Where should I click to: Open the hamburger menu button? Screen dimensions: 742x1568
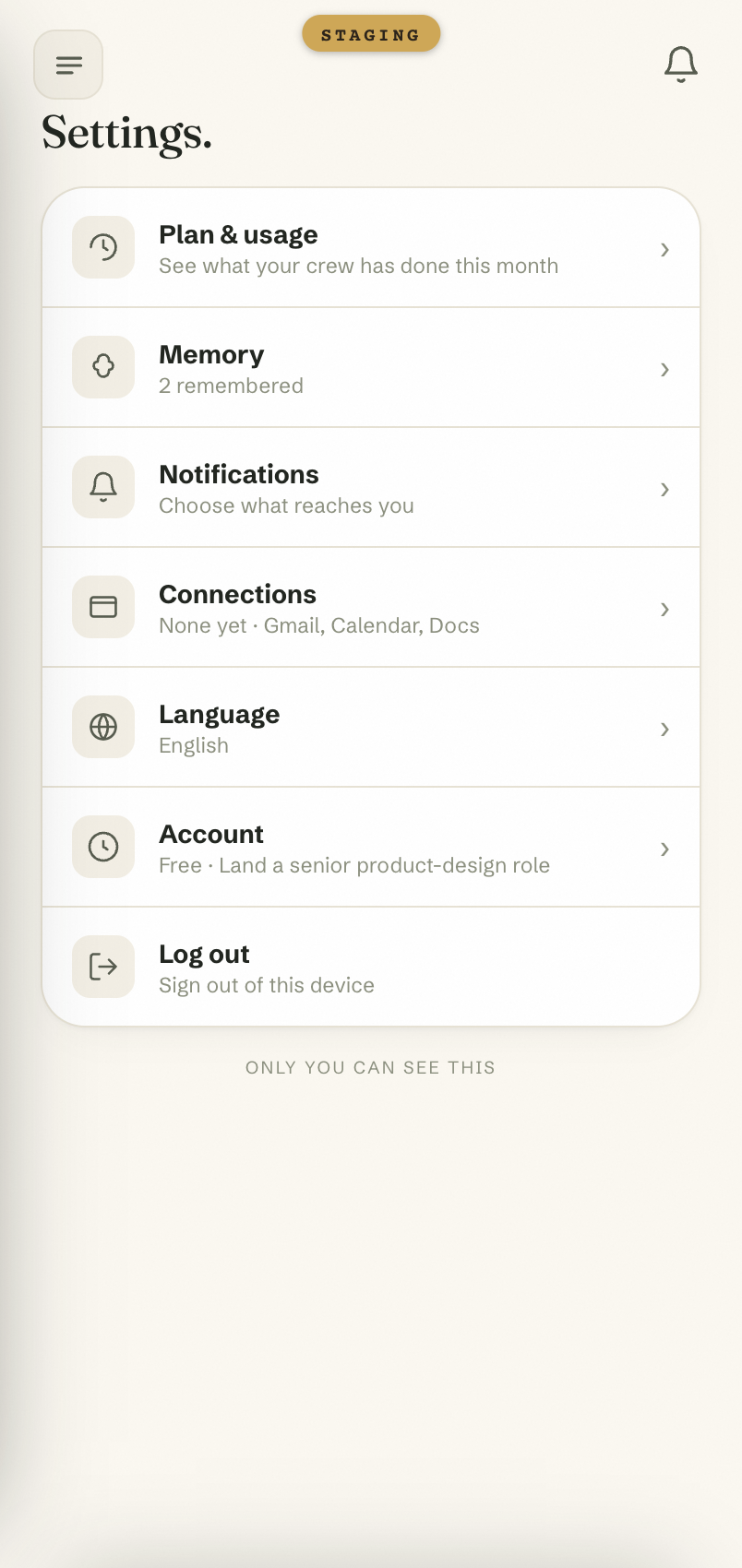(x=68, y=65)
